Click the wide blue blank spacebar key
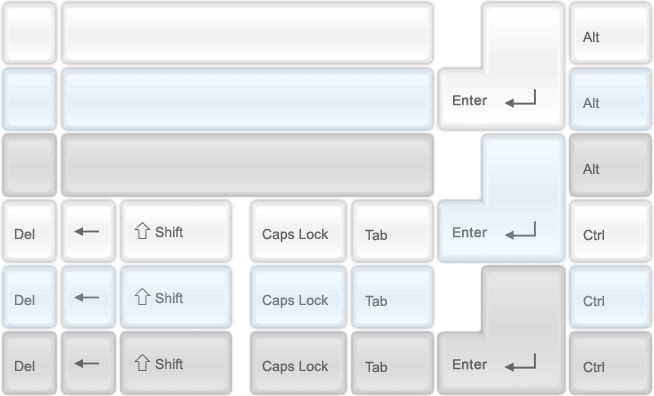This screenshot has width=654, height=396. coord(247,99)
